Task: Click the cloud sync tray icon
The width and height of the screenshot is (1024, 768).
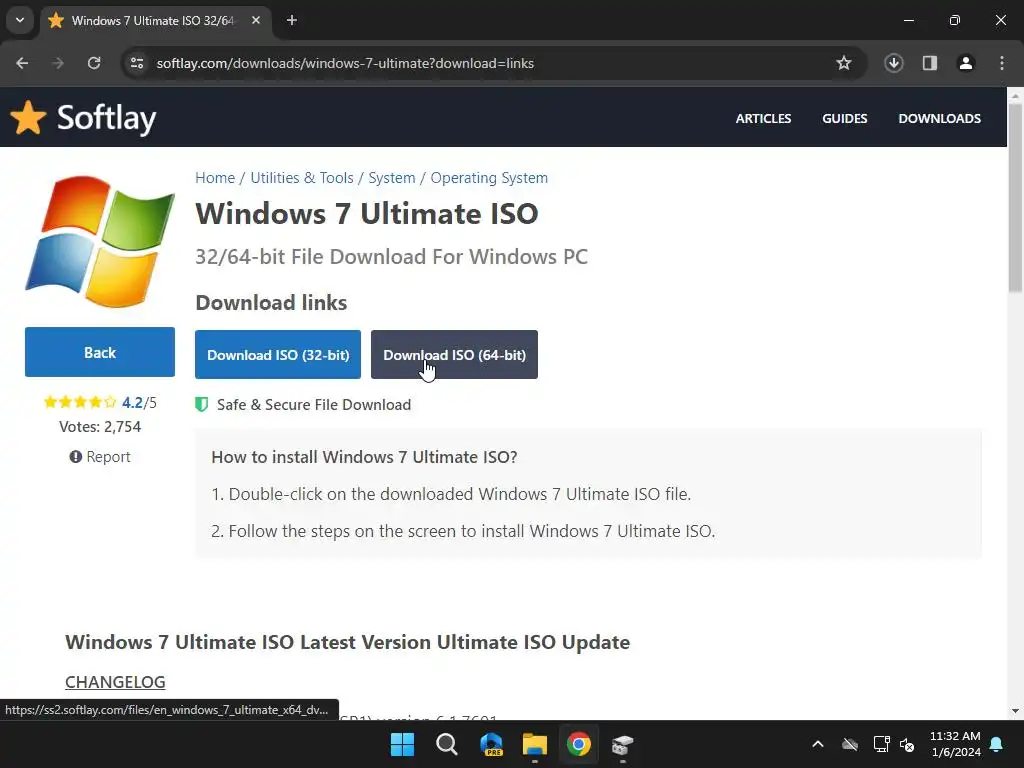Action: pyautogui.click(x=850, y=744)
